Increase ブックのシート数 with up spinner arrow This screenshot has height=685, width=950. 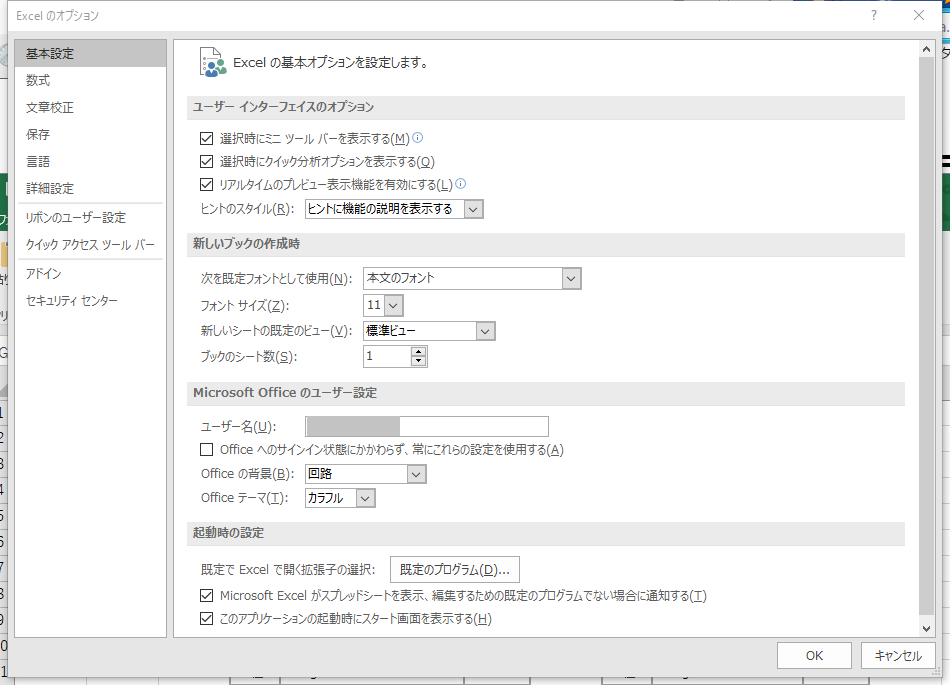click(418, 352)
